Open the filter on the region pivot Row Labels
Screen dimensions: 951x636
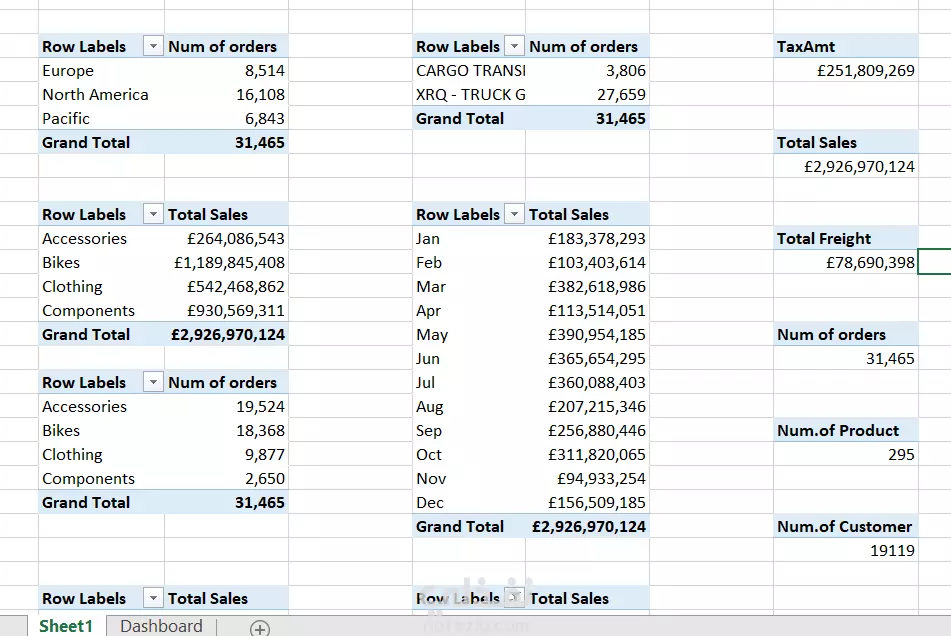coord(152,46)
